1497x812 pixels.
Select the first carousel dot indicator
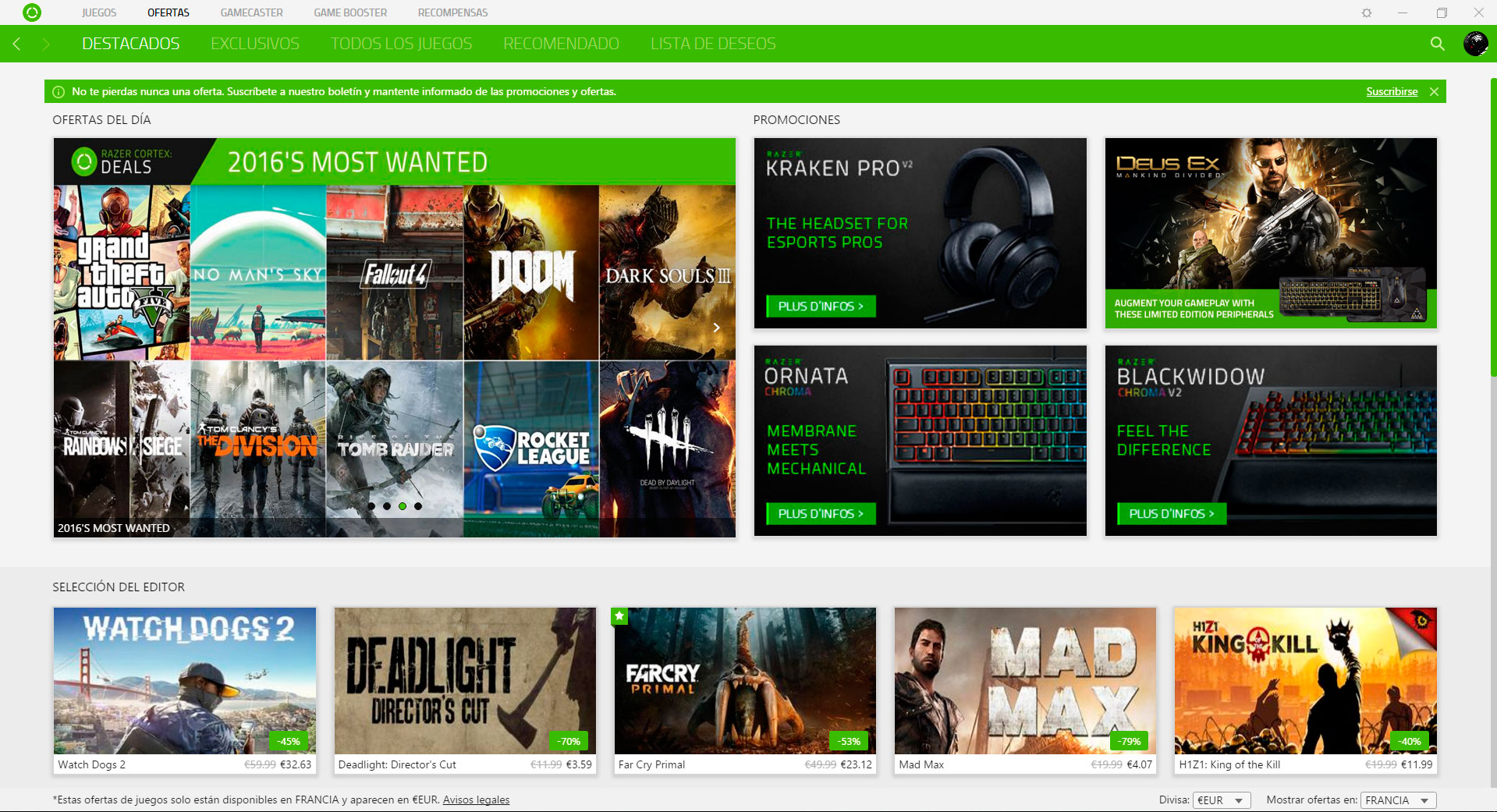pyautogui.click(x=371, y=506)
